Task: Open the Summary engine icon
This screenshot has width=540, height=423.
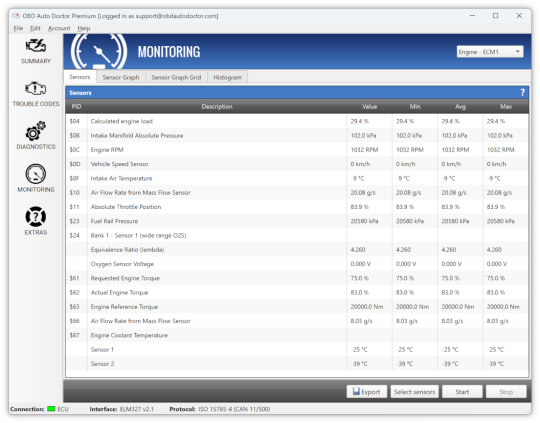Action: [36, 46]
